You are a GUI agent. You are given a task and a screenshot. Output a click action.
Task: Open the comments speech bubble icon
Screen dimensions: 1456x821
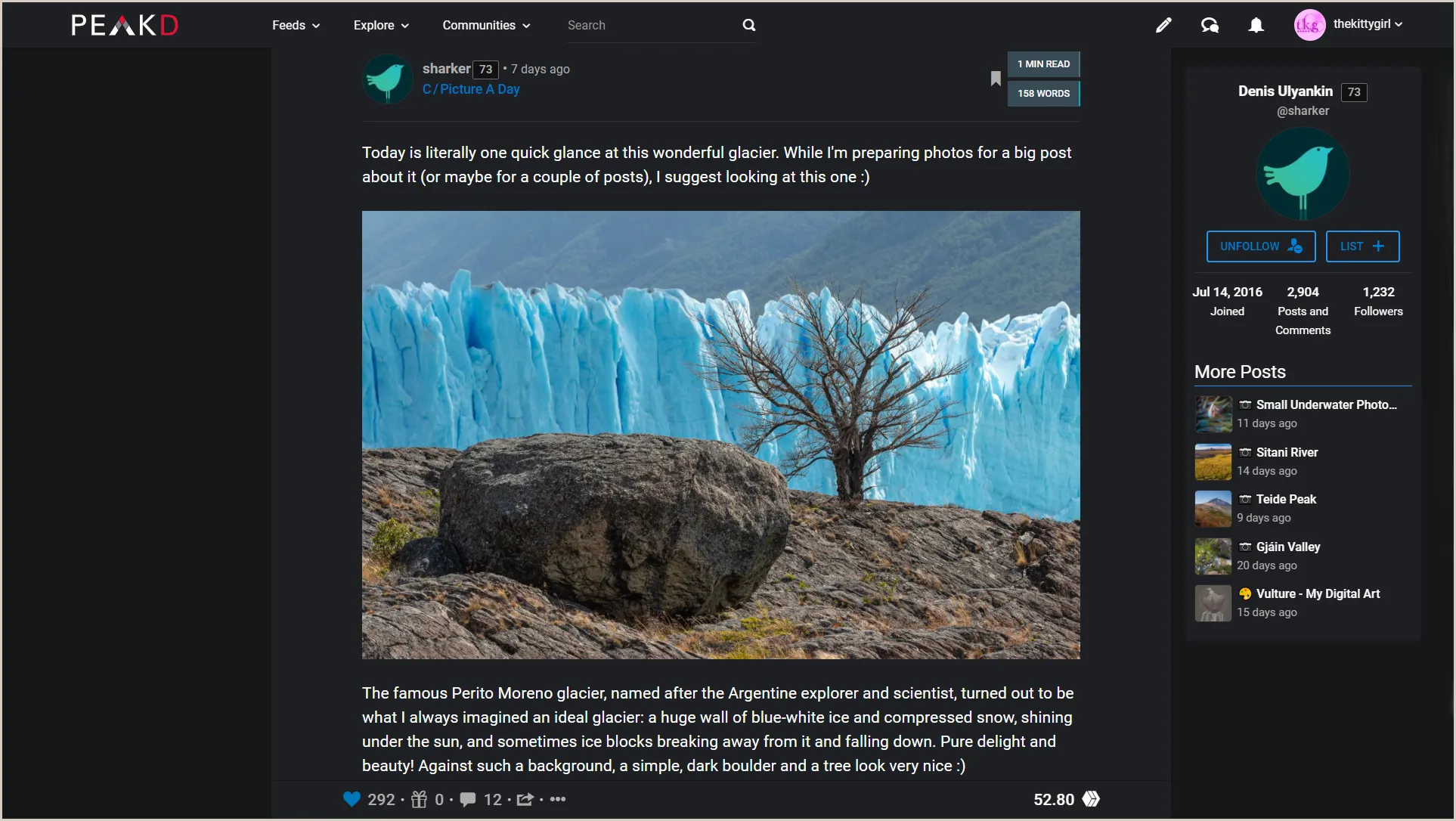(468, 799)
